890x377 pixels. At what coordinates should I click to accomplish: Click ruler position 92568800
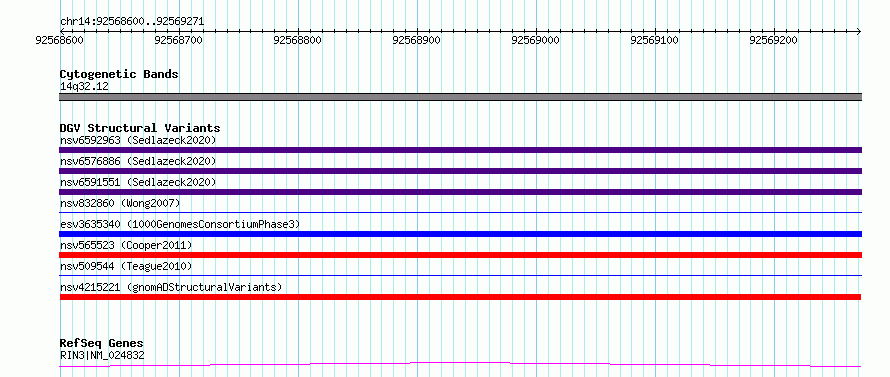click(297, 40)
